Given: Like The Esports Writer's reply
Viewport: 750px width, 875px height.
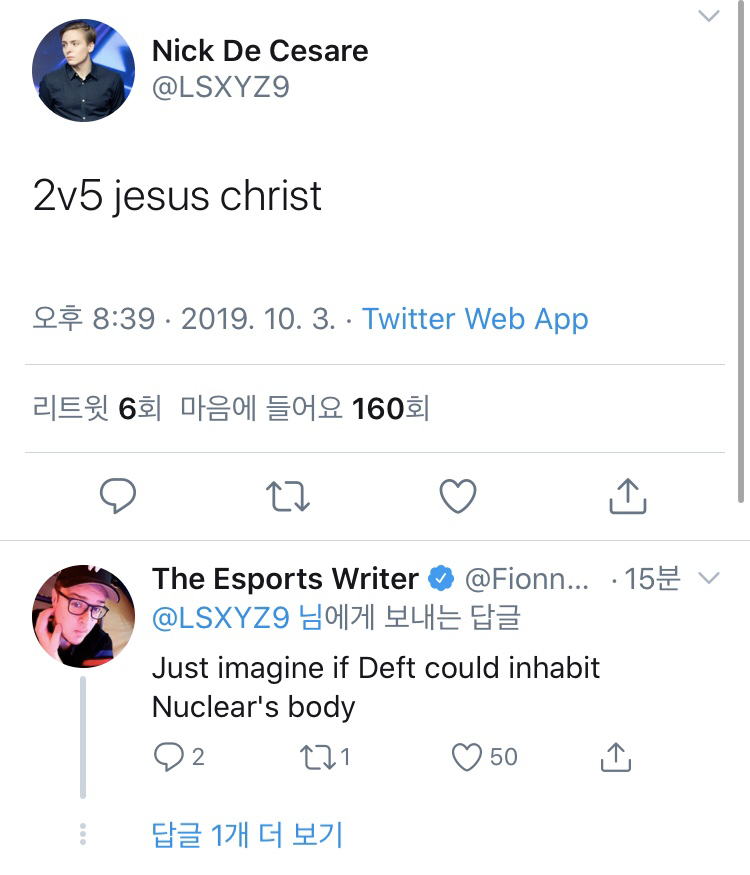Looking at the screenshot, I should point(468,758).
